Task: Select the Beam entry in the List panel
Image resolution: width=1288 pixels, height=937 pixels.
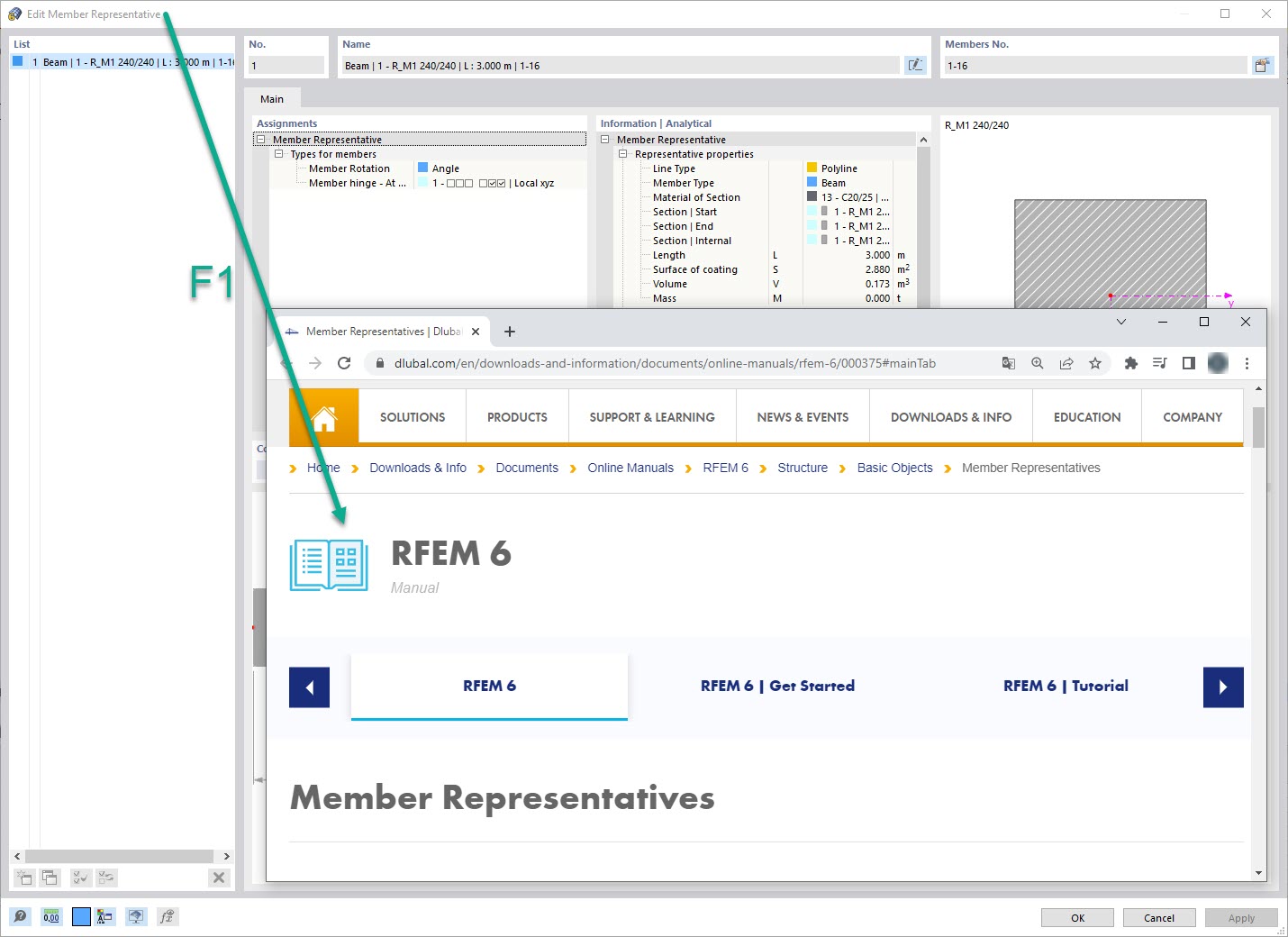Action: (122, 62)
